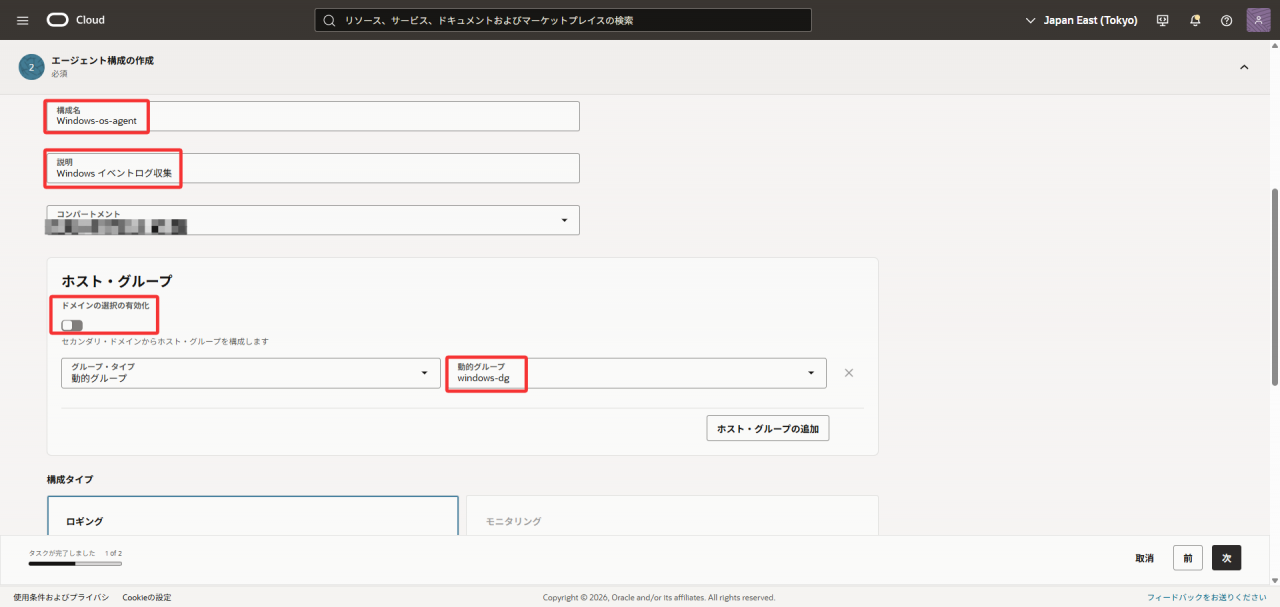Focus the 説明 description field
Screen dimensions: 1280x607
coord(313,168)
